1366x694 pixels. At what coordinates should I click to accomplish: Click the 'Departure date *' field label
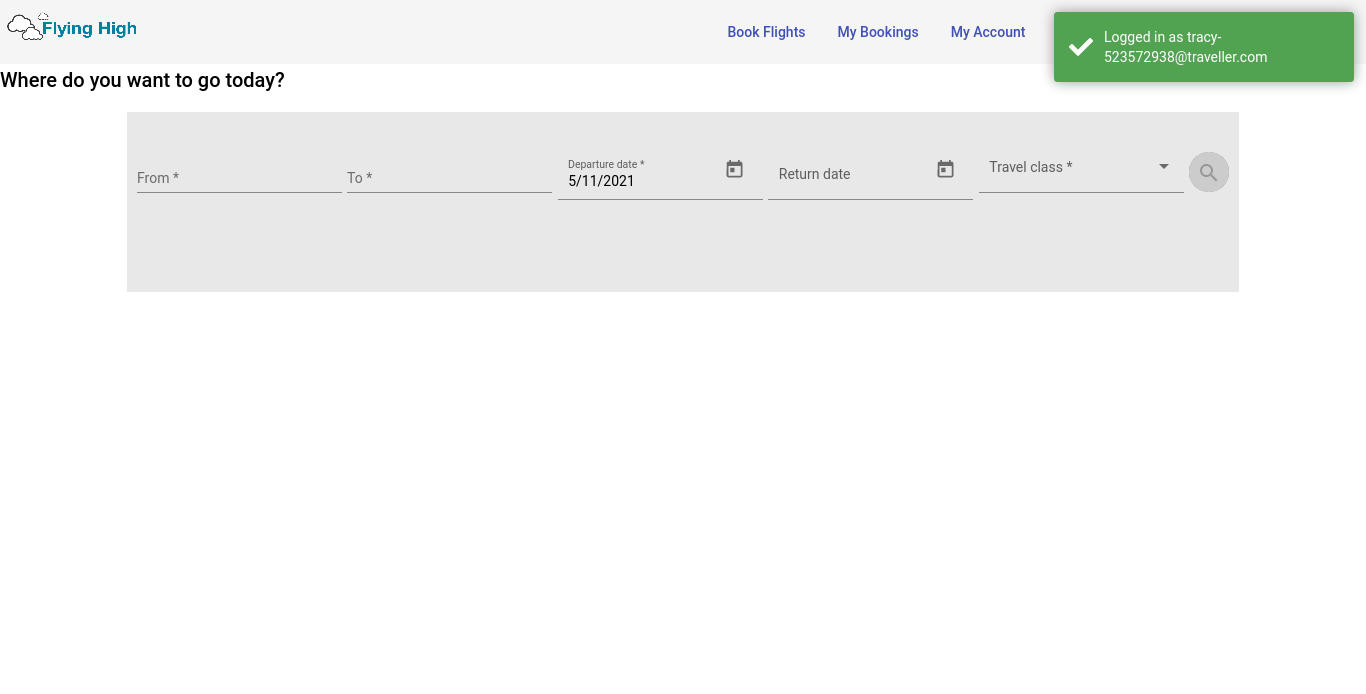[x=606, y=164]
